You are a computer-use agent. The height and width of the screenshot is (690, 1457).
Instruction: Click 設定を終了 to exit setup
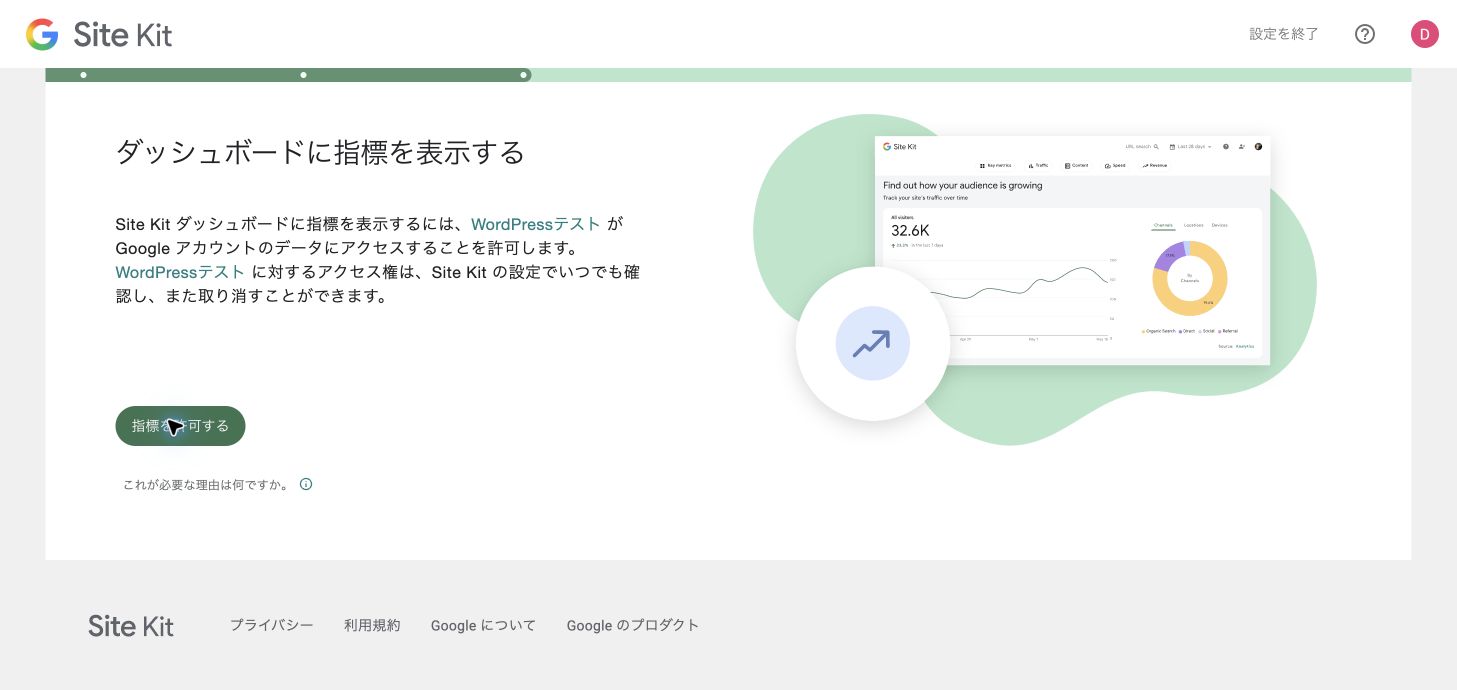(x=1284, y=34)
